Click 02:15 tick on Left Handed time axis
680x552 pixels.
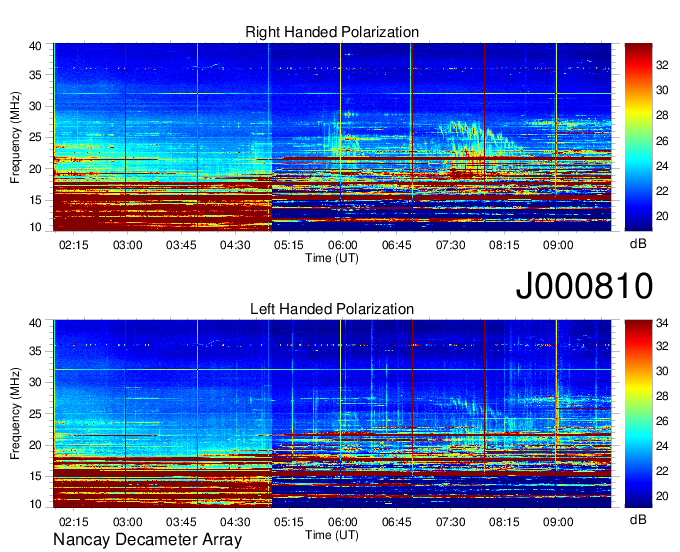[x=74, y=522]
